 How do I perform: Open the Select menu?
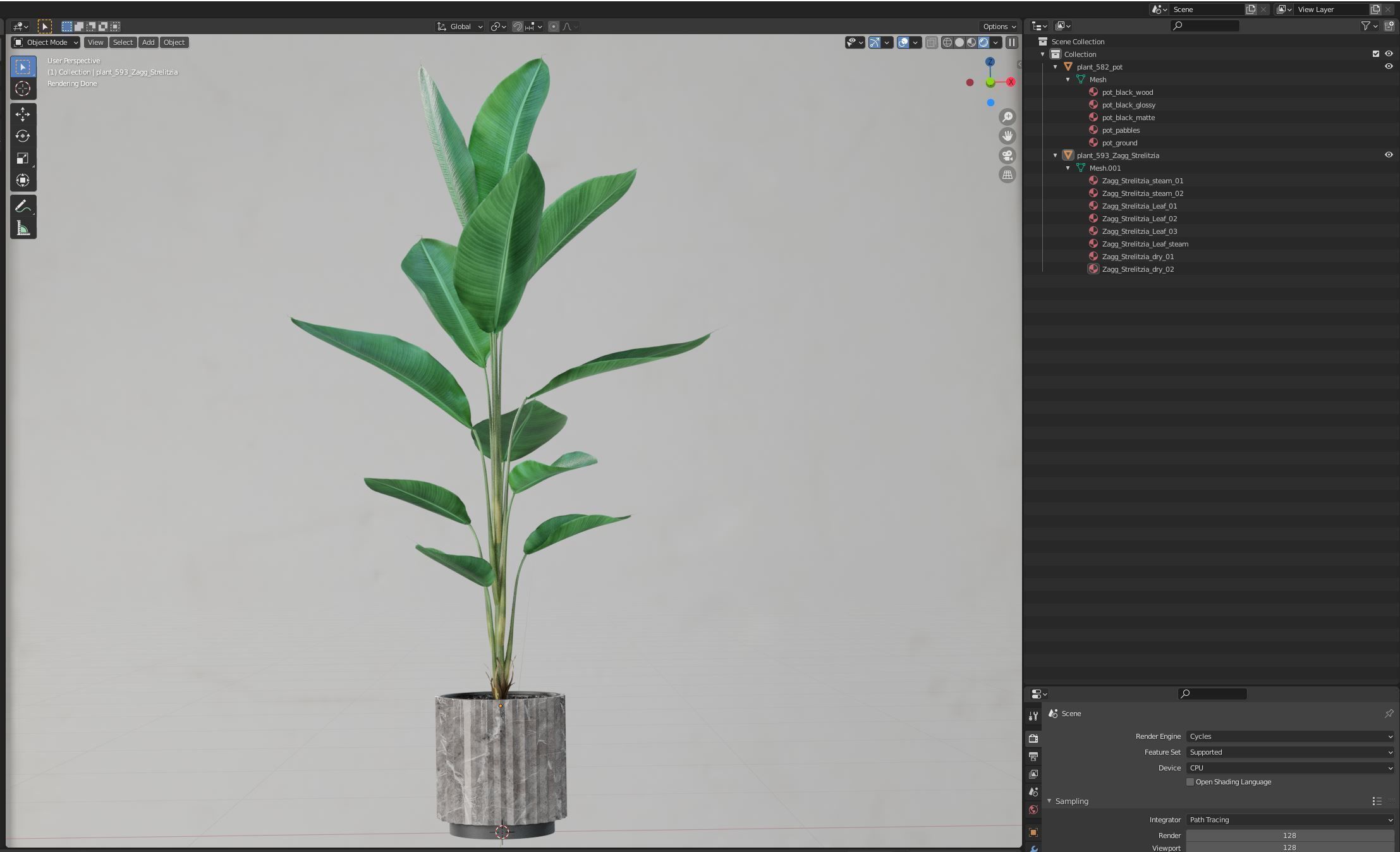(123, 42)
